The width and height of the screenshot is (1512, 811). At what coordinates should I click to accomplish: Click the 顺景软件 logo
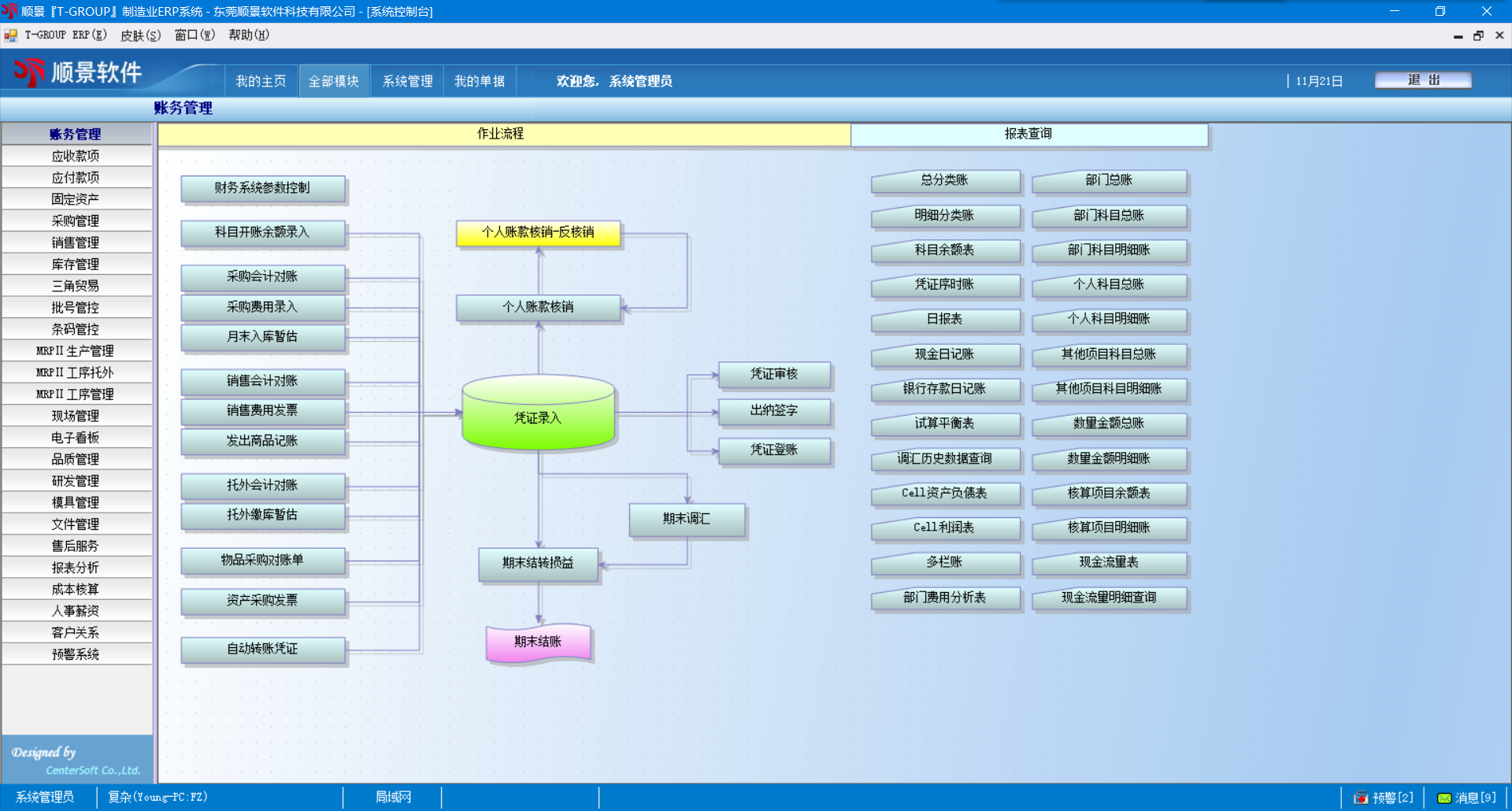[x=77, y=73]
